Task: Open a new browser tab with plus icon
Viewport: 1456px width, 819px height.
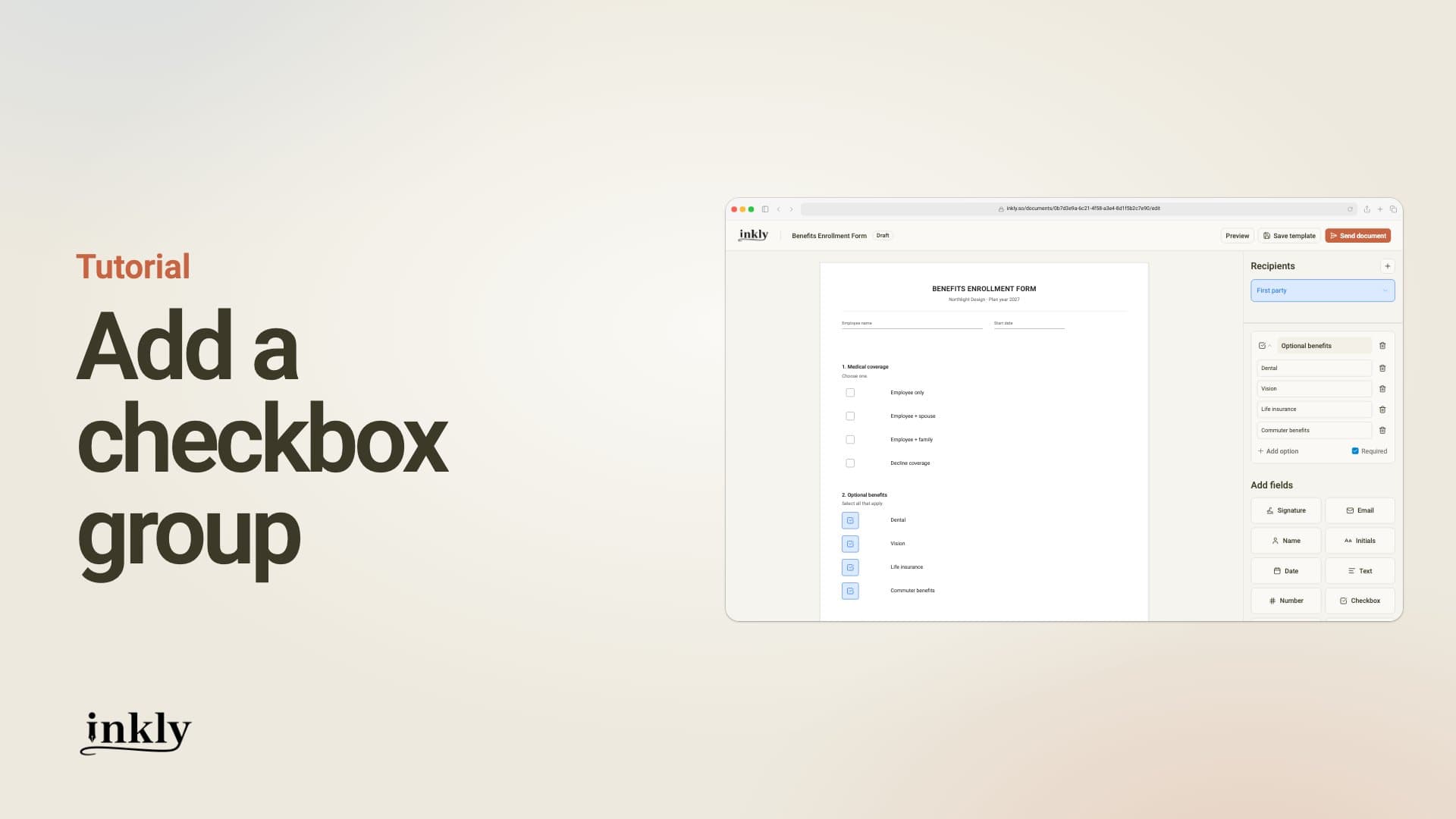Action: [1380, 209]
